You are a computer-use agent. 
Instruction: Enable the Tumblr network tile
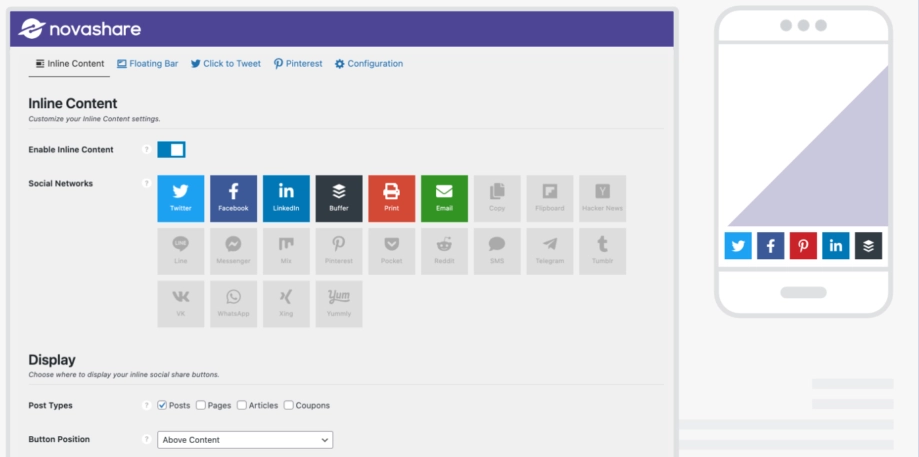click(x=603, y=251)
